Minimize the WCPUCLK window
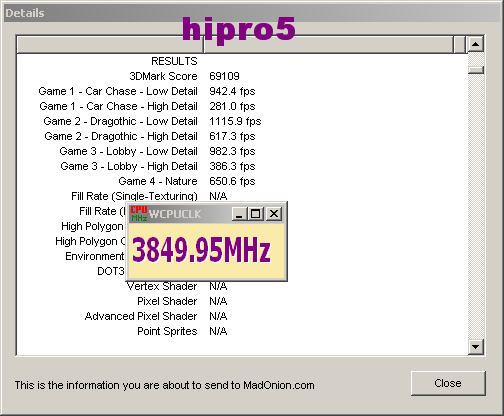Image resolution: width=504 pixels, height=416 pixels. [x=239, y=214]
